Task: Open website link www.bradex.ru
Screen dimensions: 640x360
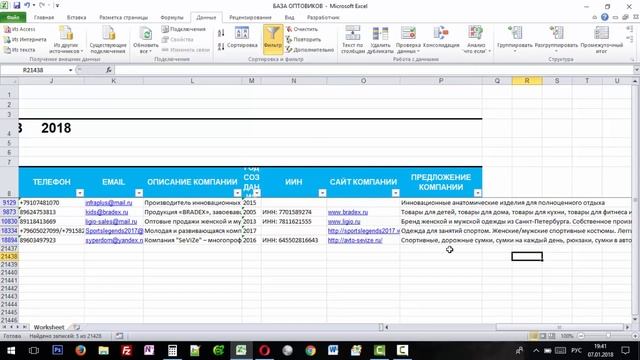Action: (x=348, y=212)
